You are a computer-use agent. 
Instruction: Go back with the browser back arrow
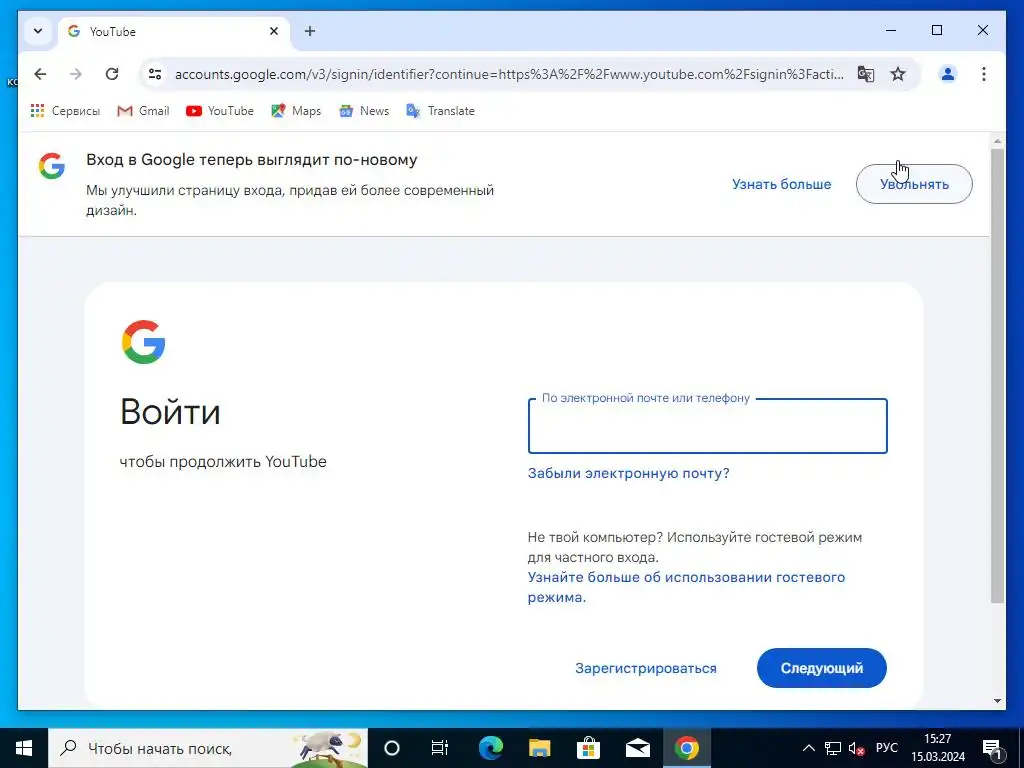[x=40, y=74]
